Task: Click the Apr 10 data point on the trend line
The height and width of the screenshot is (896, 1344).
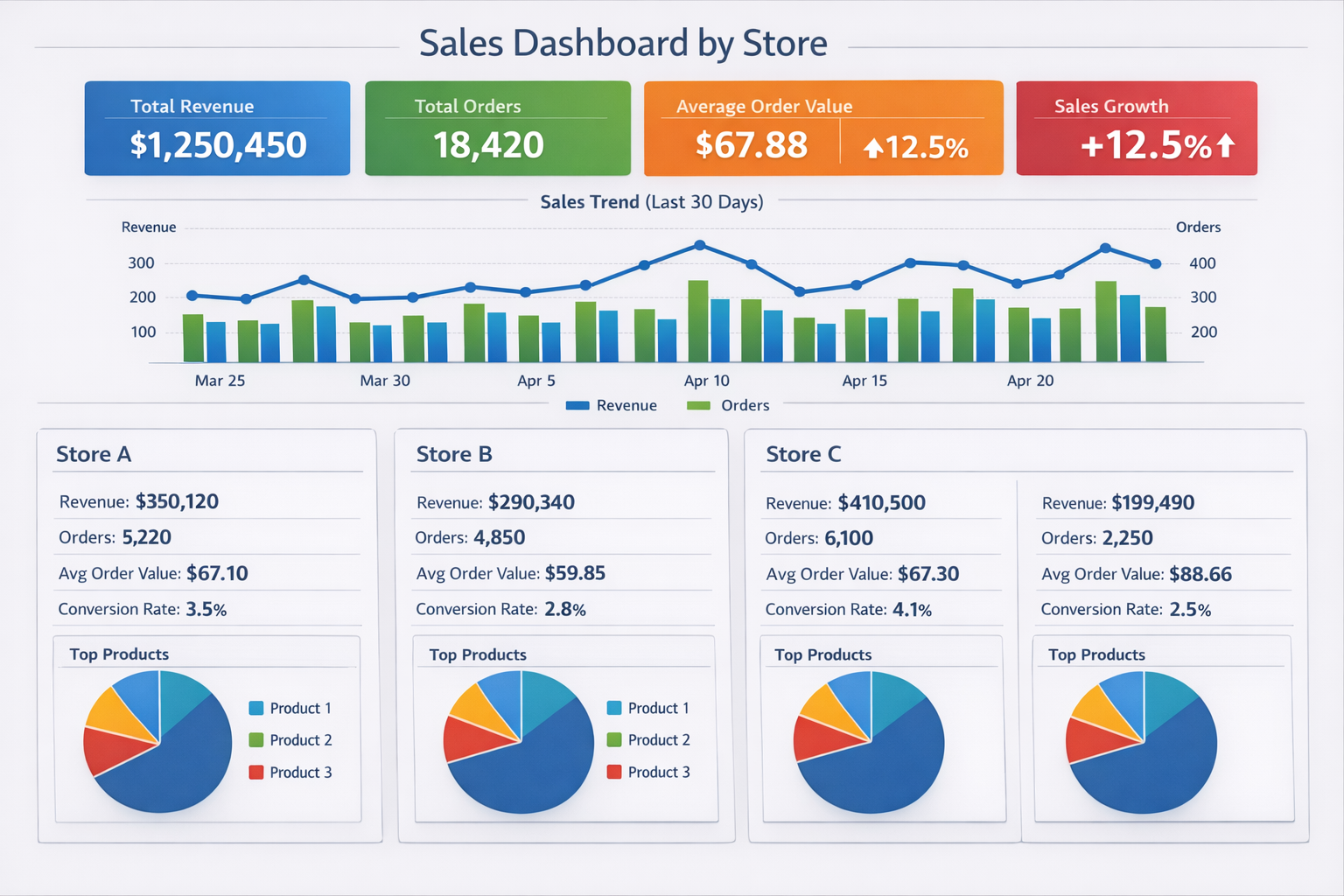Action: pyautogui.click(x=699, y=246)
